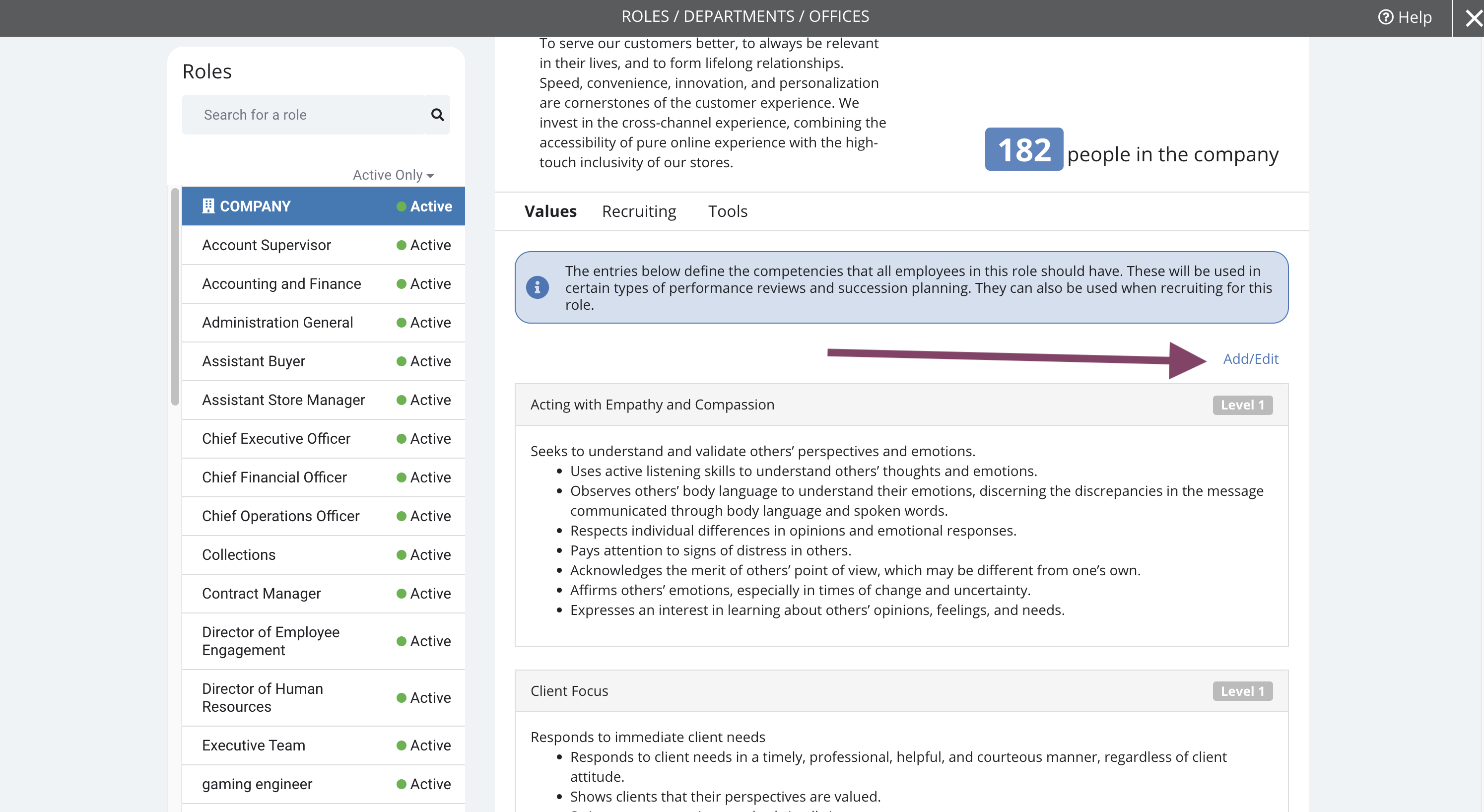This screenshot has height=812, width=1484.
Task: Select the COMPANY role row
Action: 323,206
